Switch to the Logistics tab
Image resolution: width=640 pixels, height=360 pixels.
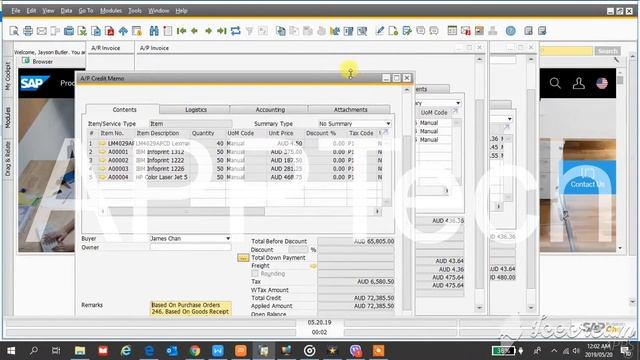click(196, 109)
